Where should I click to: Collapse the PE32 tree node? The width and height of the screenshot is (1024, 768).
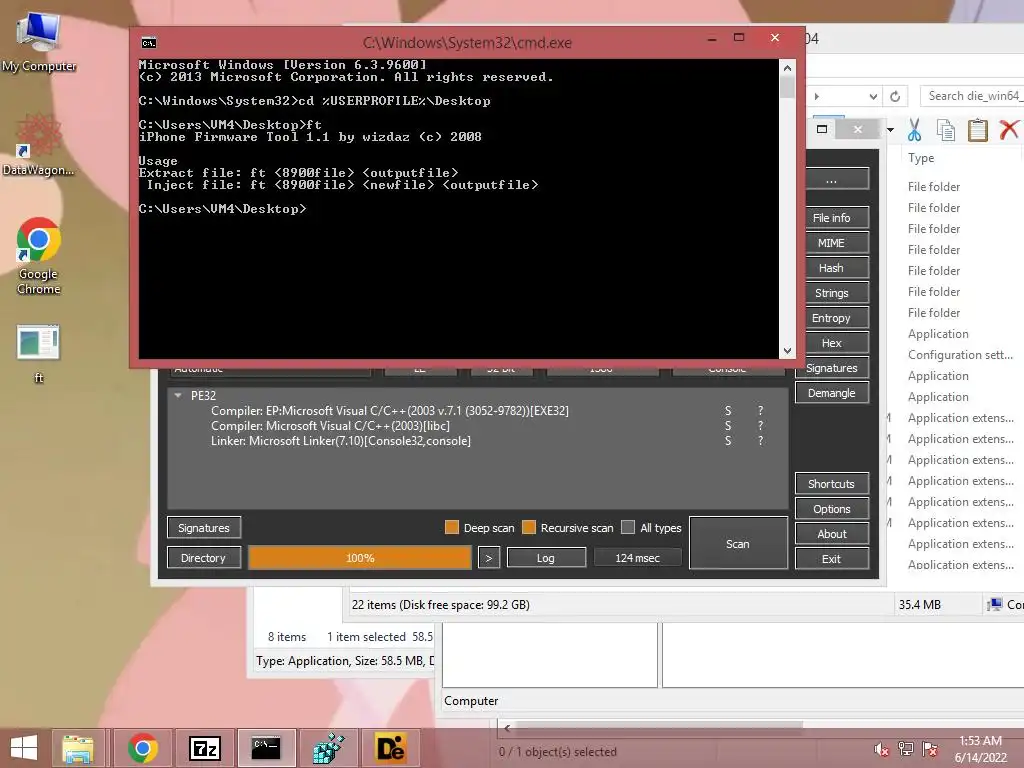click(x=178, y=396)
